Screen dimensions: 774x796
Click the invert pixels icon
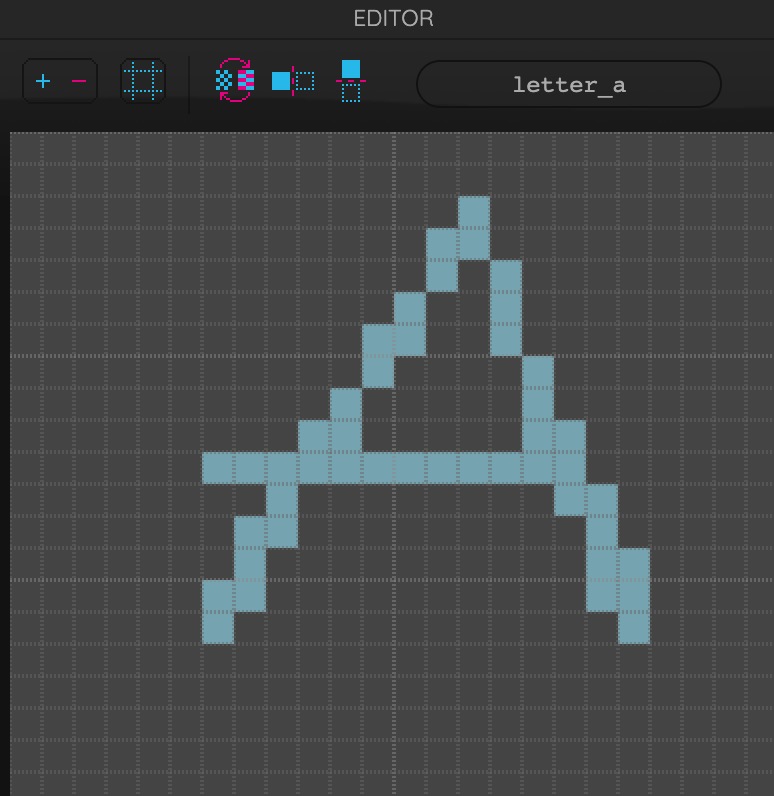click(234, 80)
